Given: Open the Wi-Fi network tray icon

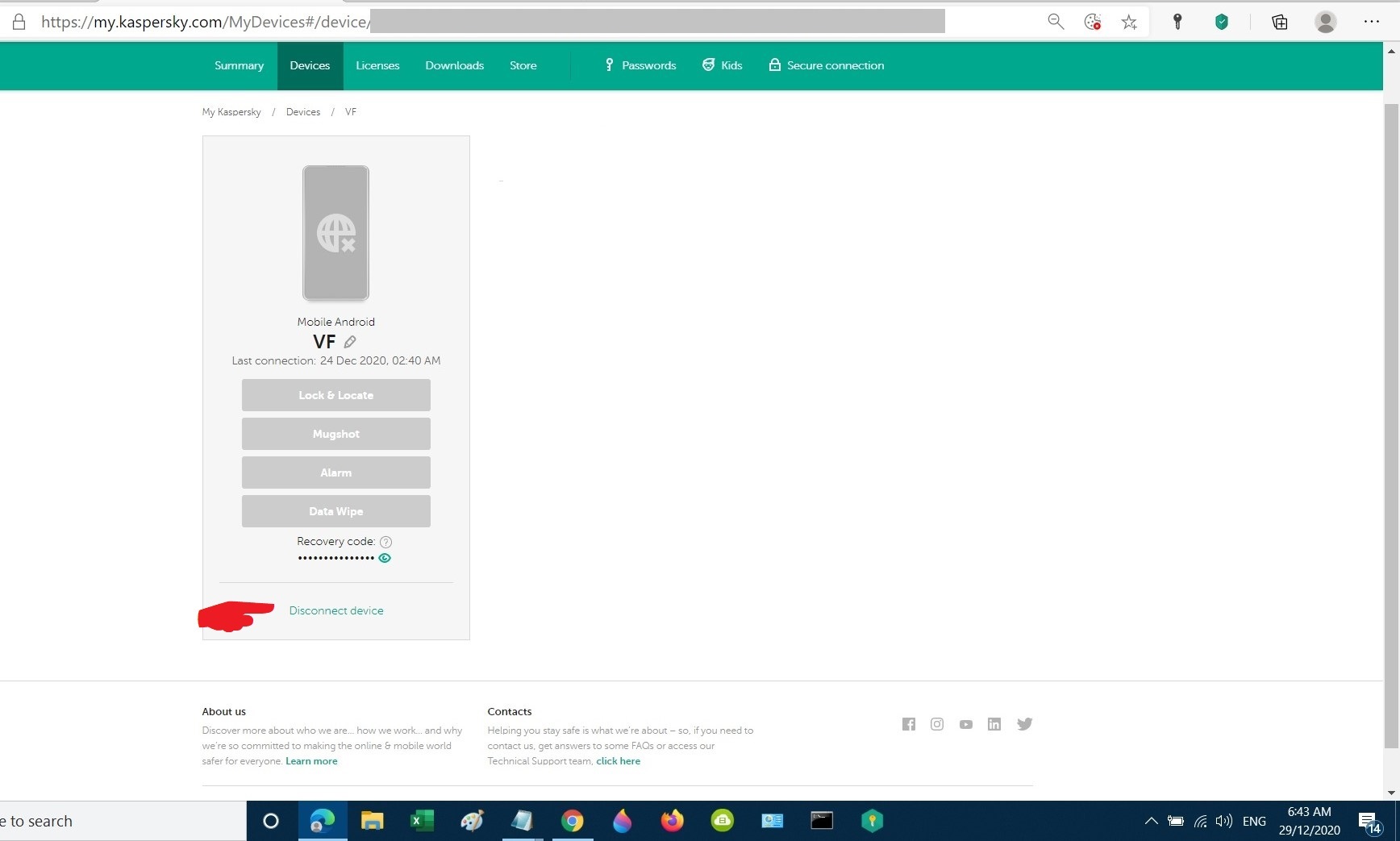Looking at the screenshot, I should click(1201, 821).
